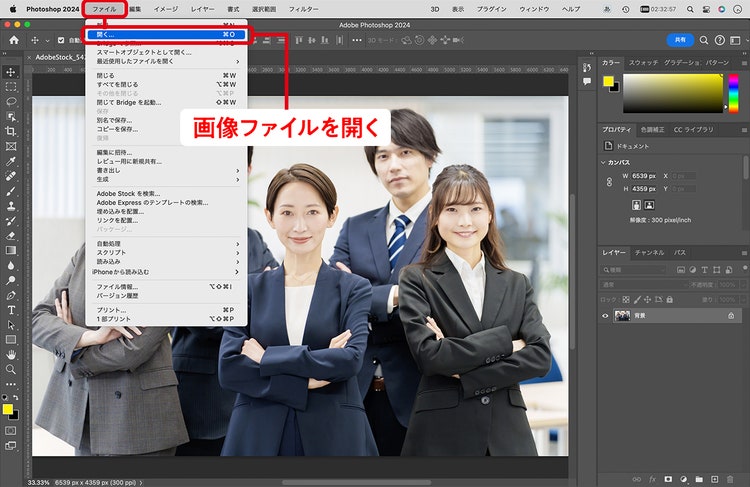Select the Crop tool
Screen dimensions: 750x487
[11, 132]
